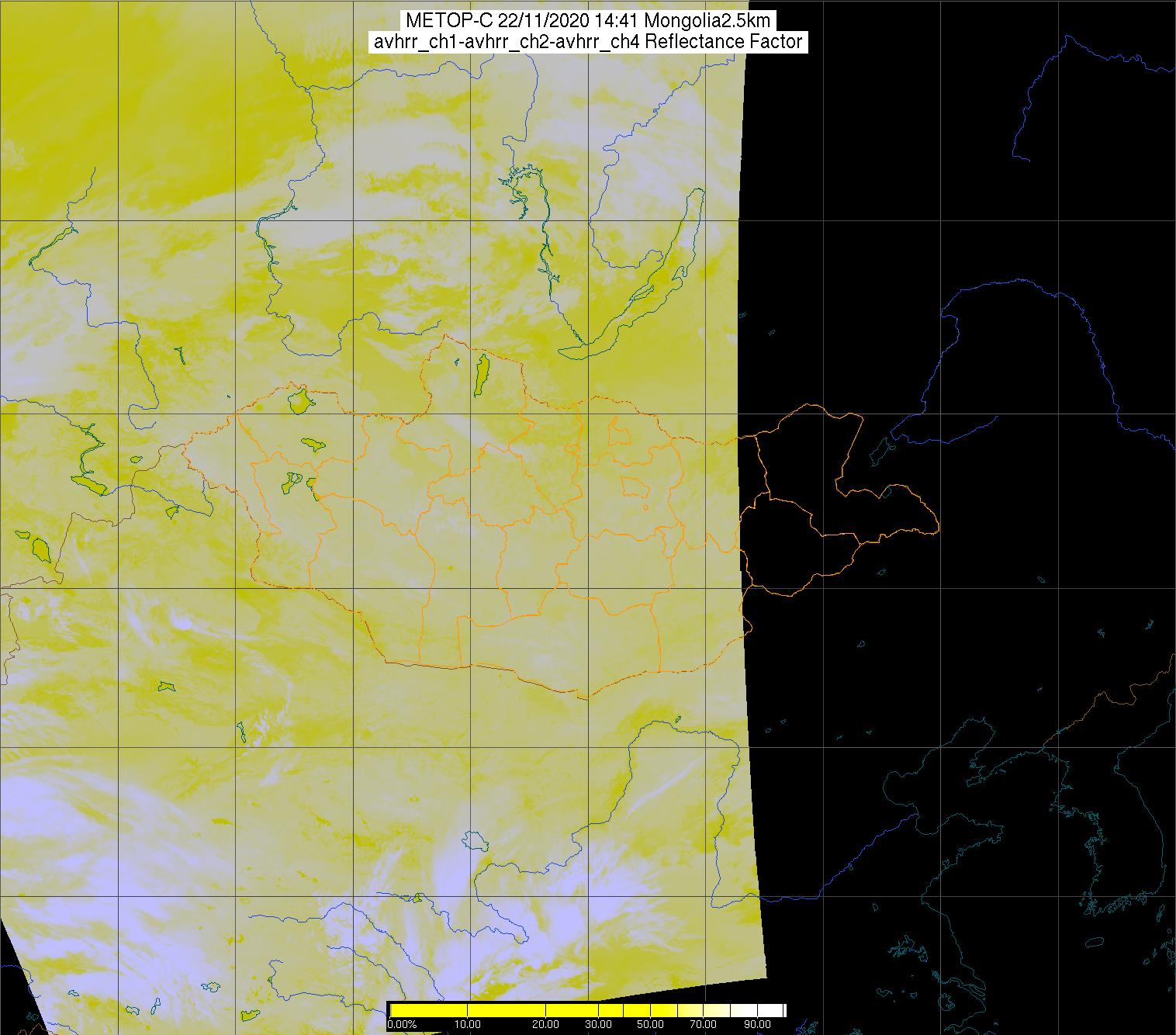Click the white end of the reflectance color bar
This screenshot has height=1035, width=1176.
tap(772, 1010)
